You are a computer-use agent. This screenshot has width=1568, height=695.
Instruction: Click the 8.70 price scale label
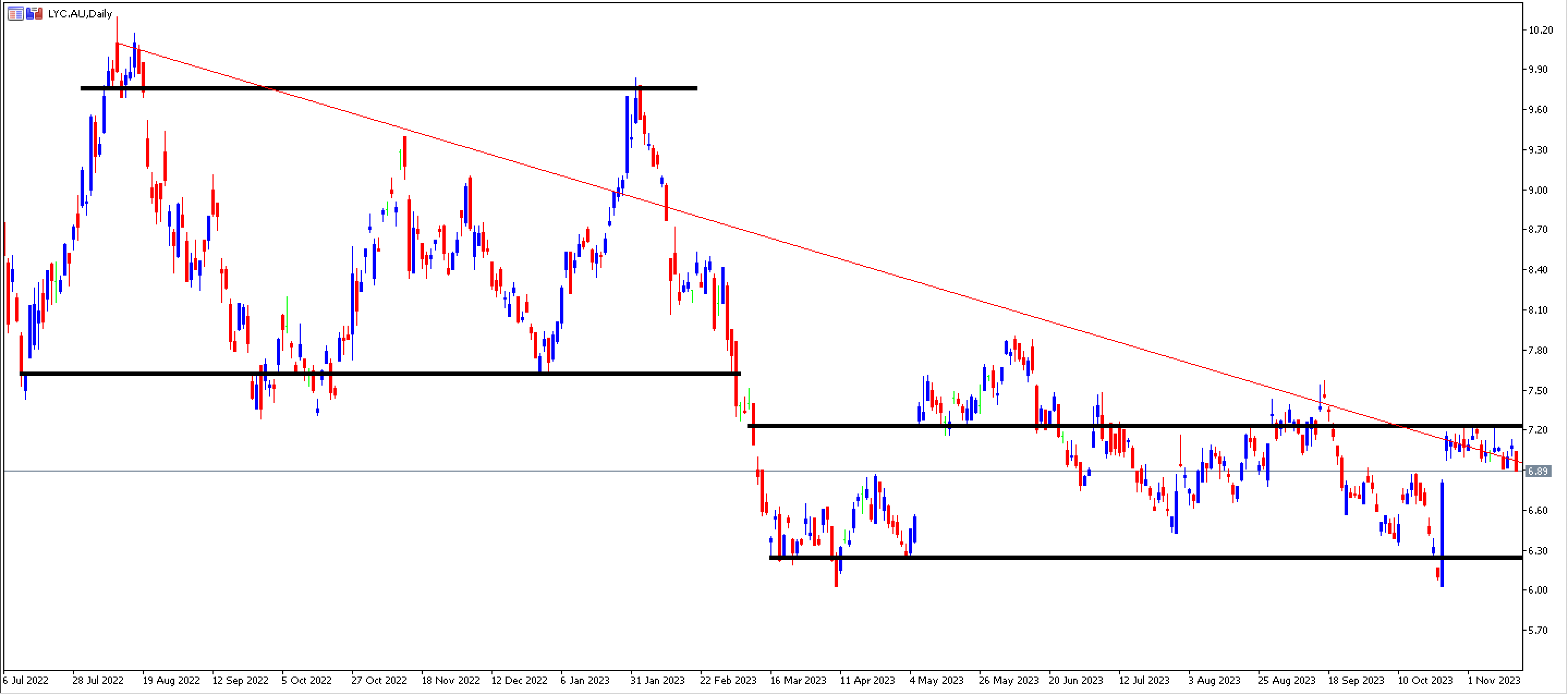point(1537,229)
